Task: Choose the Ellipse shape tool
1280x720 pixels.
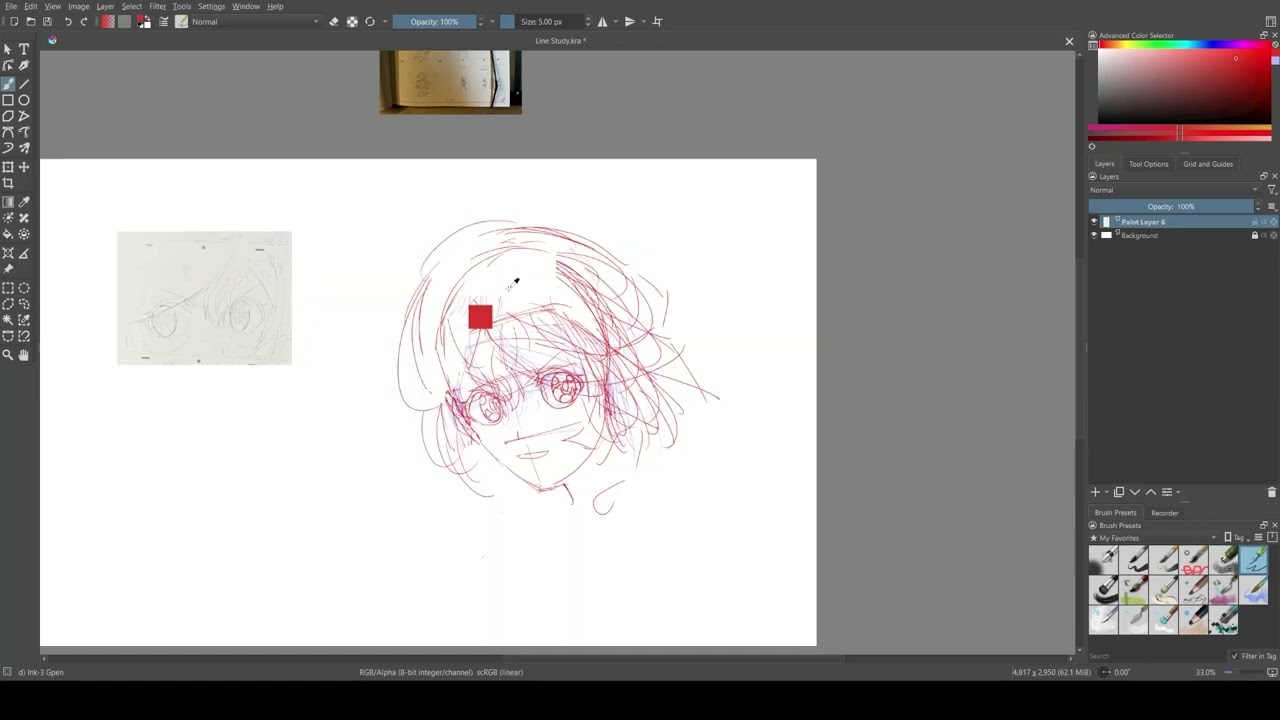Action: [x=24, y=100]
